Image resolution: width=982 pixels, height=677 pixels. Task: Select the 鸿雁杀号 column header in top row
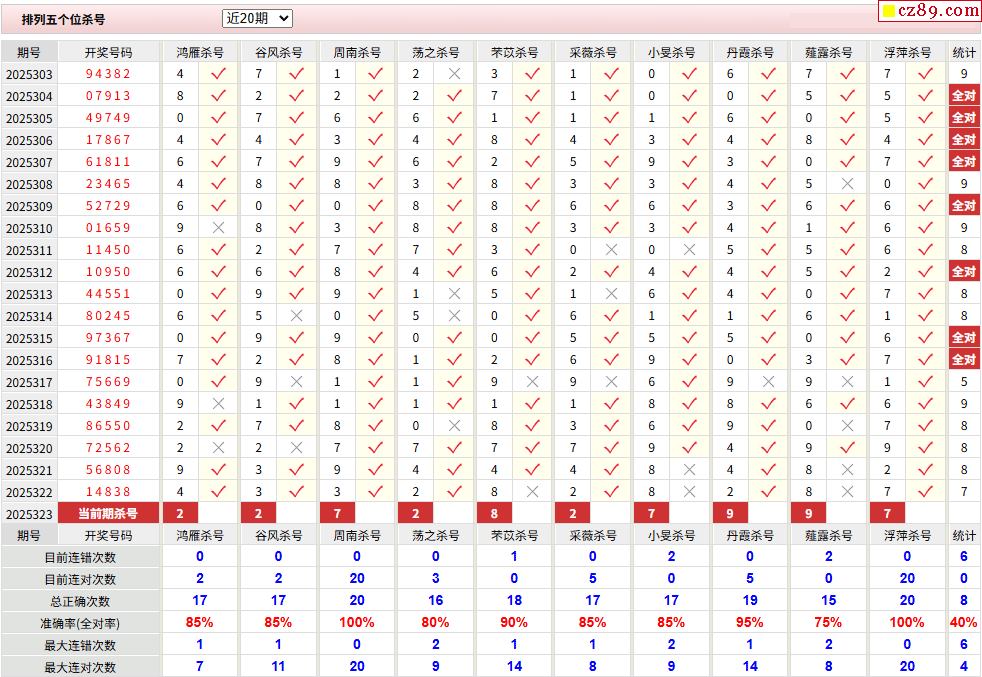pyautogui.click(x=200, y=52)
